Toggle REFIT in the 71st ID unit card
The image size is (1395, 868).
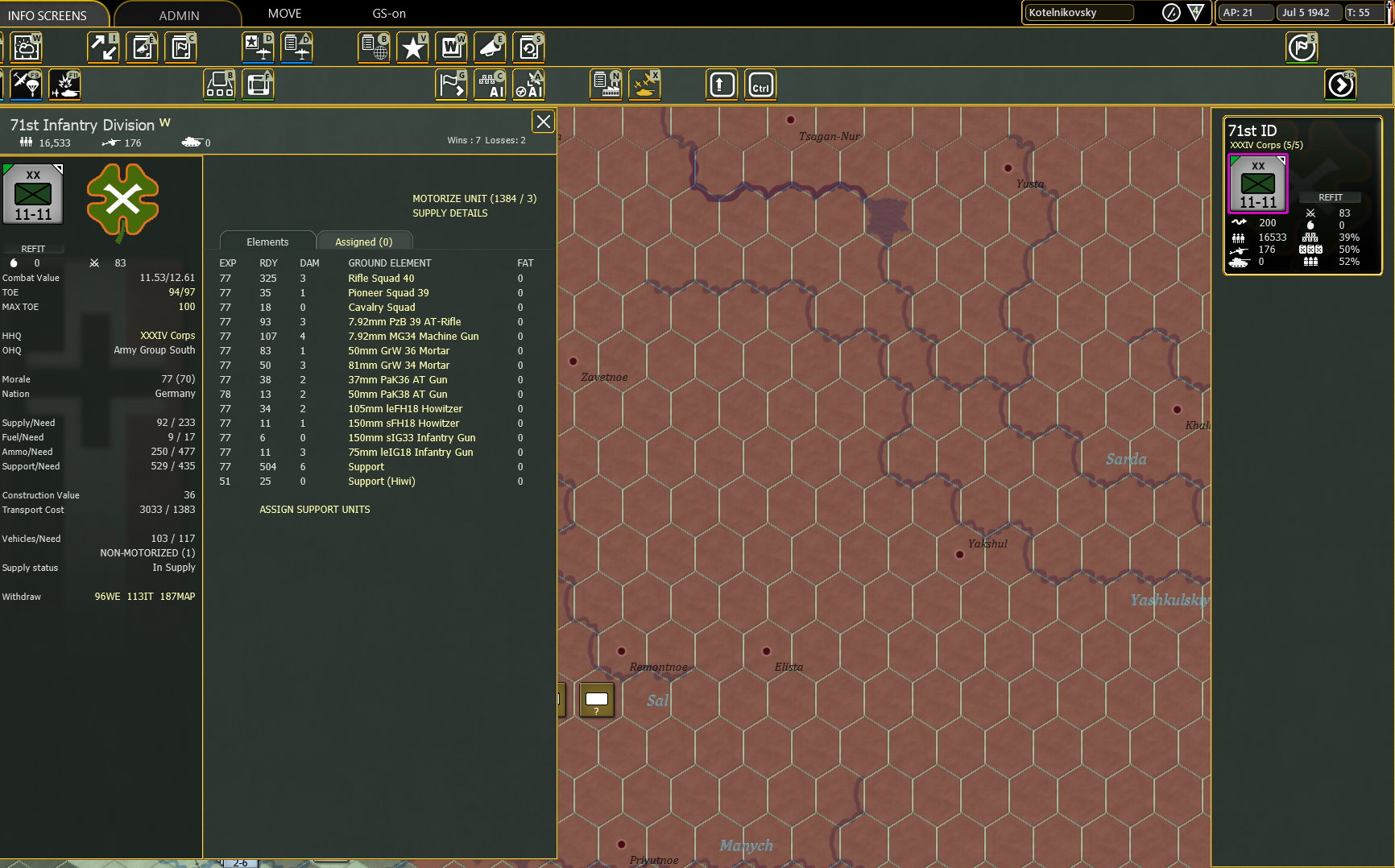click(x=1331, y=197)
